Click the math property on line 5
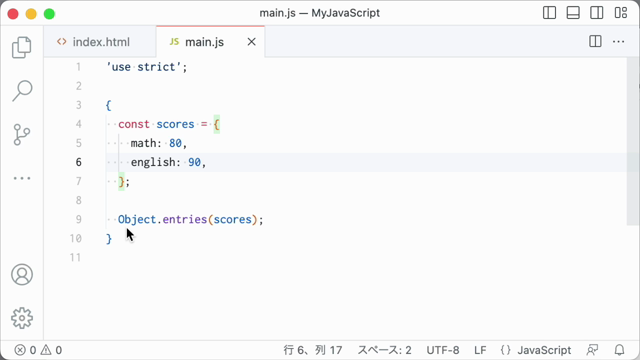The width and height of the screenshot is (640, 360). pyautogui.click(x=143, y=143)
